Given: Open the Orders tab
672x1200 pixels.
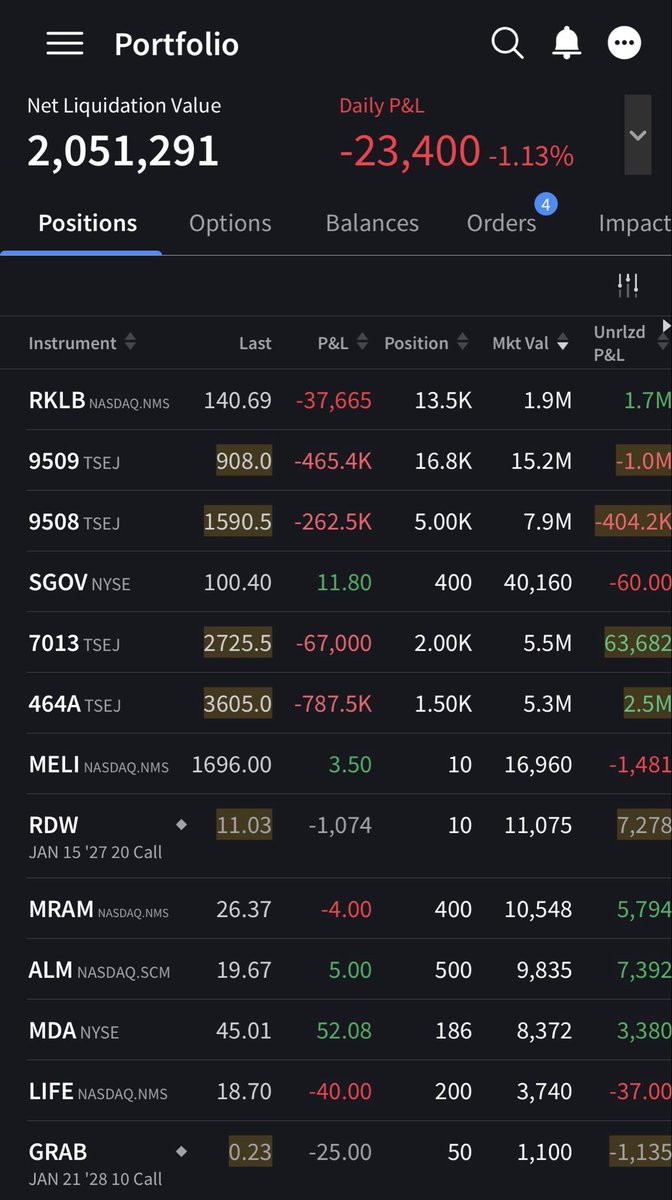Looking at the screenshot, I should point(501,223).
